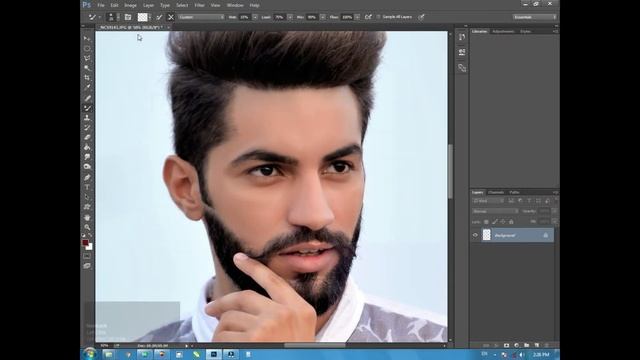Select the Path Selection tool
The image size is (640, 360).
(x=87, y=197)
